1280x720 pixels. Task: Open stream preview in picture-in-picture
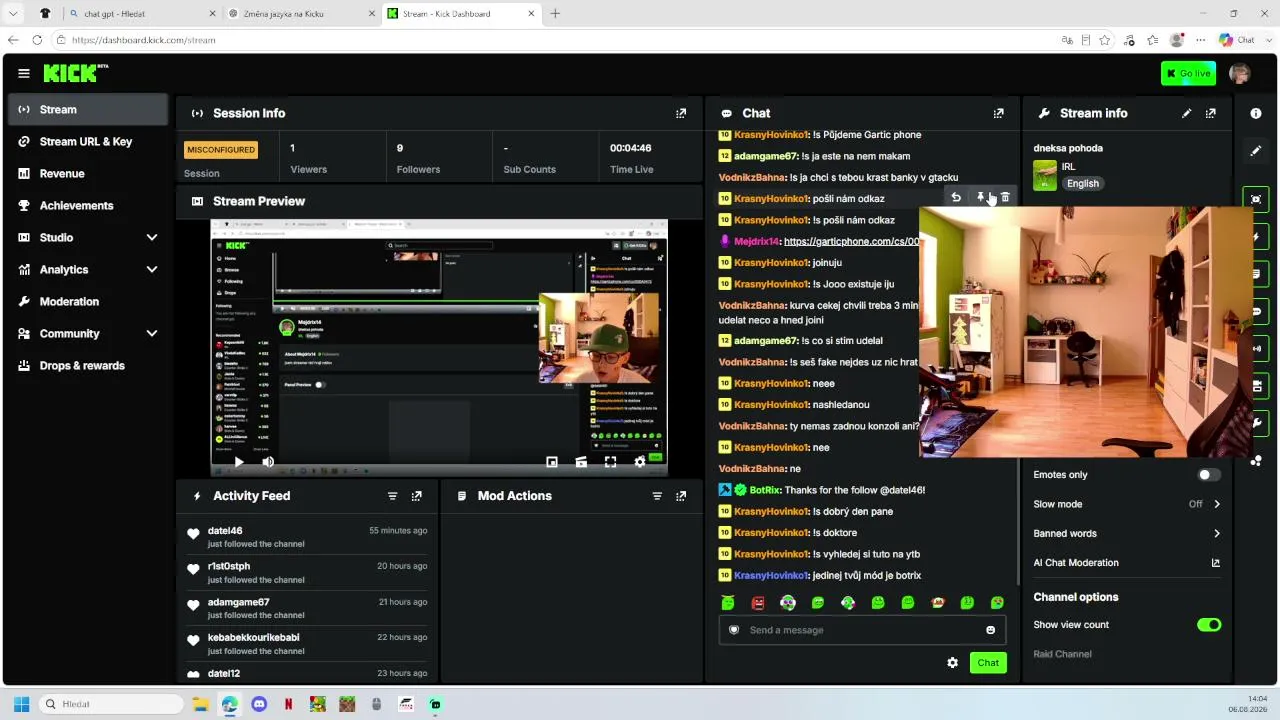pos(552,462)
